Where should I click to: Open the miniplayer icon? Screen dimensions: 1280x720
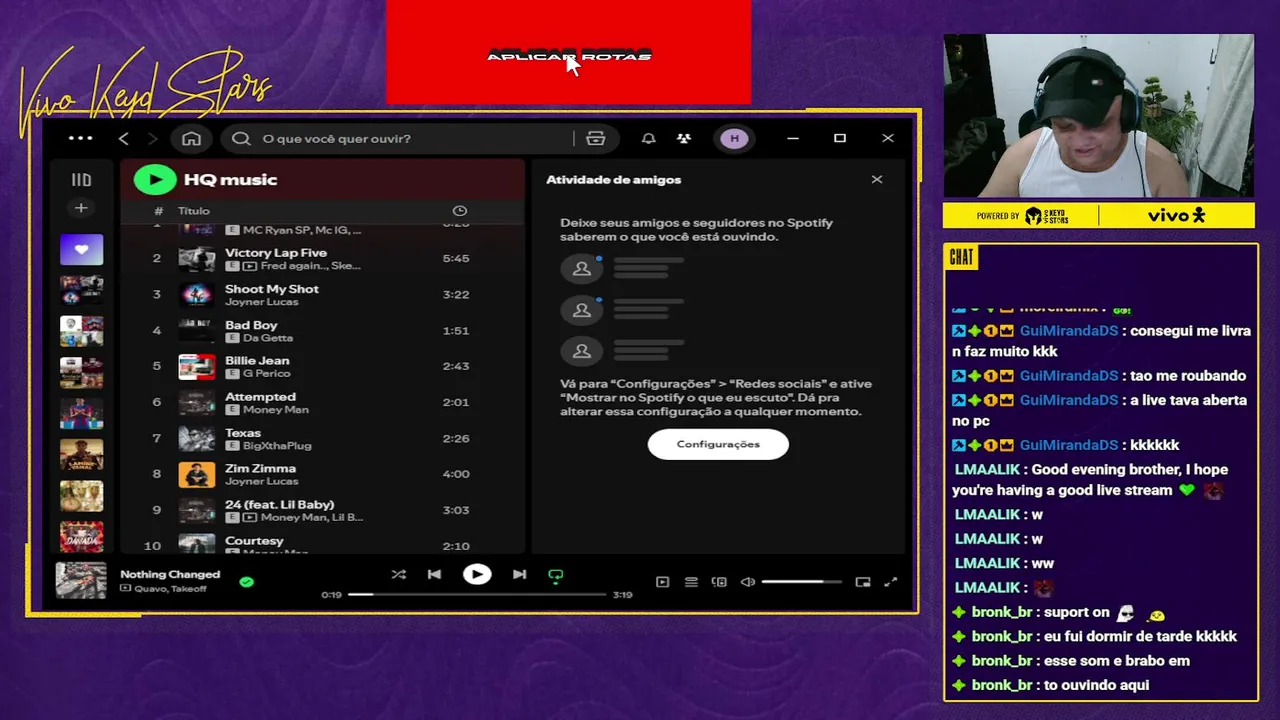tap(863, 582)
